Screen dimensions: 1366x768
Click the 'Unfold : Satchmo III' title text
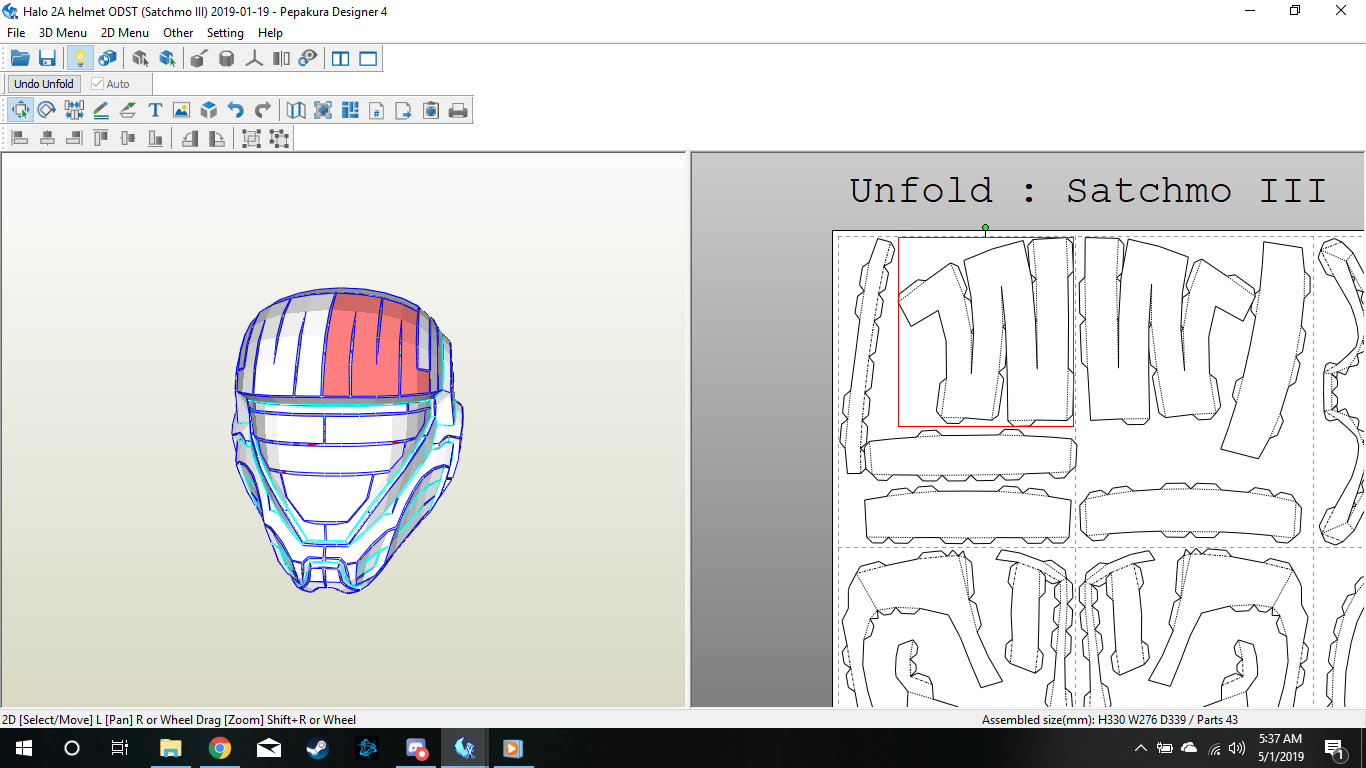click(1088, 190)
